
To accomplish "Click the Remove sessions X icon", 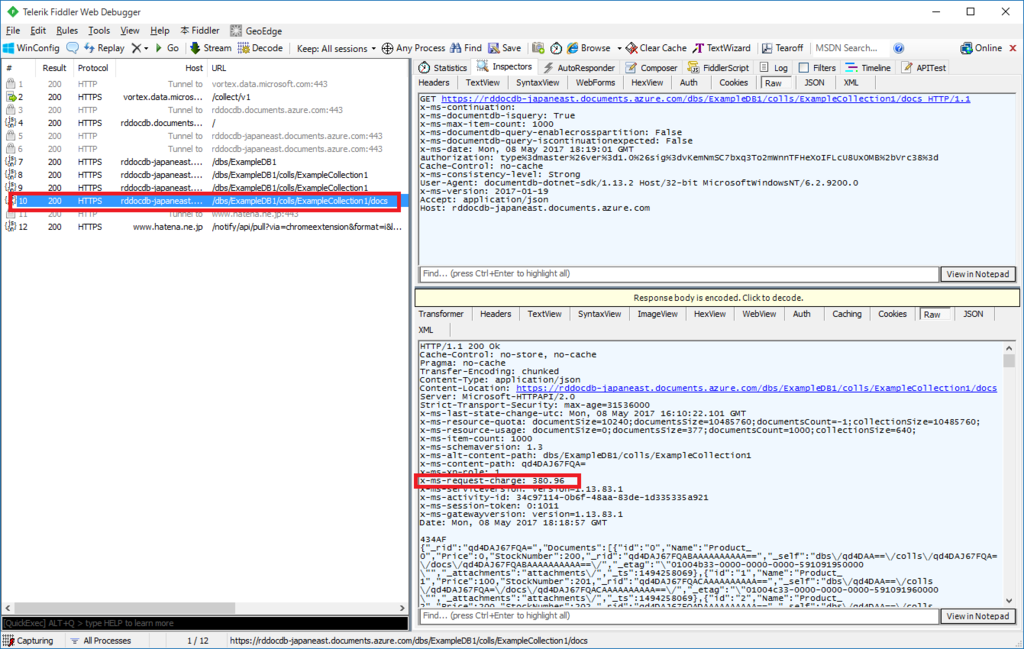I will coord(136,48).
